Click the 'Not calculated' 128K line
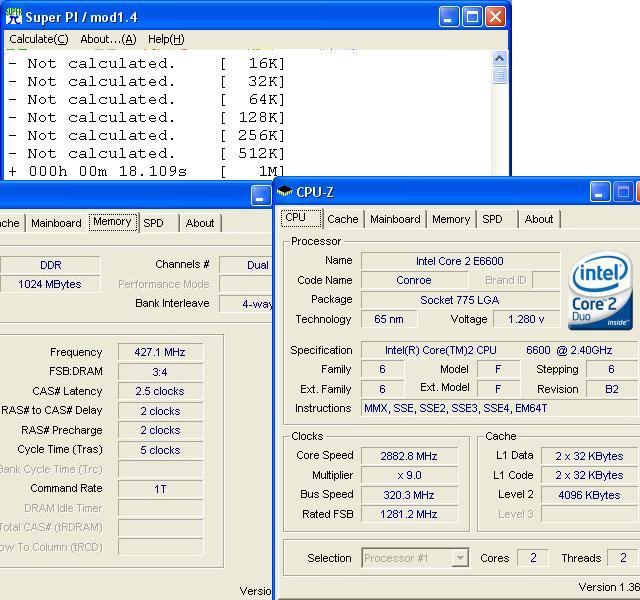The height and width of the screenshot is (600, 640). click(x=147, y=117)
